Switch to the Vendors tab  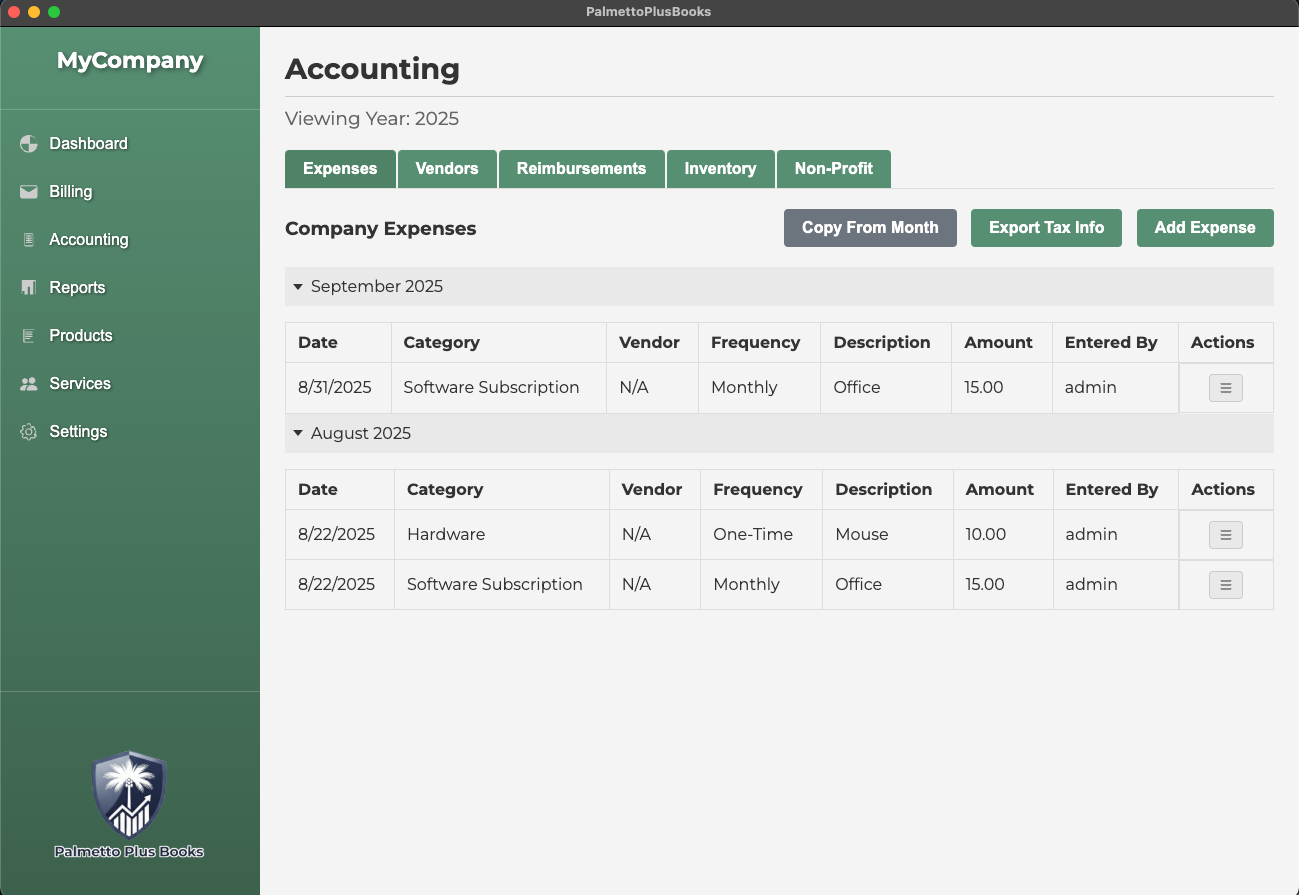447,169
